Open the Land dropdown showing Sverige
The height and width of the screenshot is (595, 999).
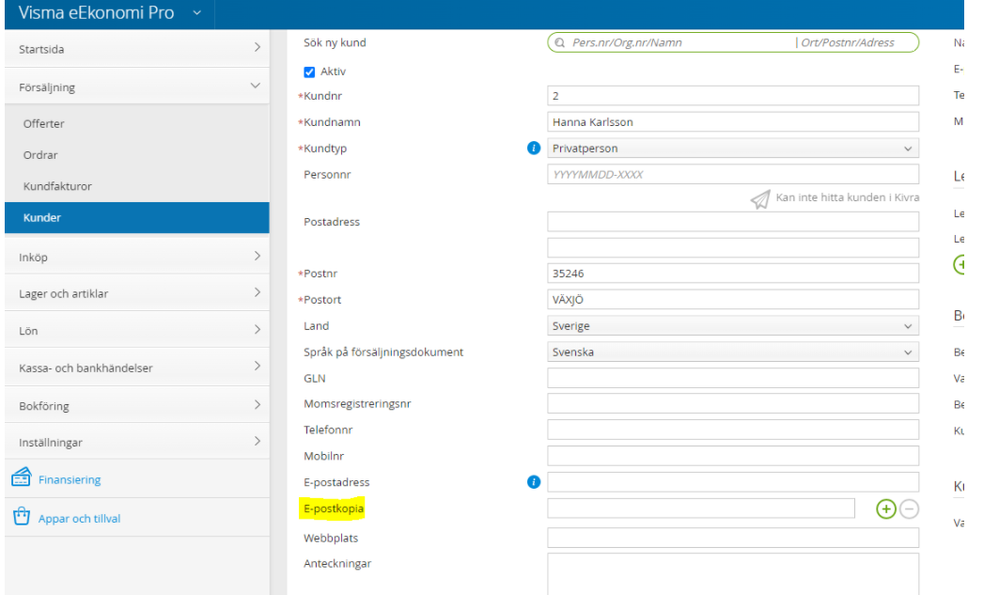click(x=732, y=326)
